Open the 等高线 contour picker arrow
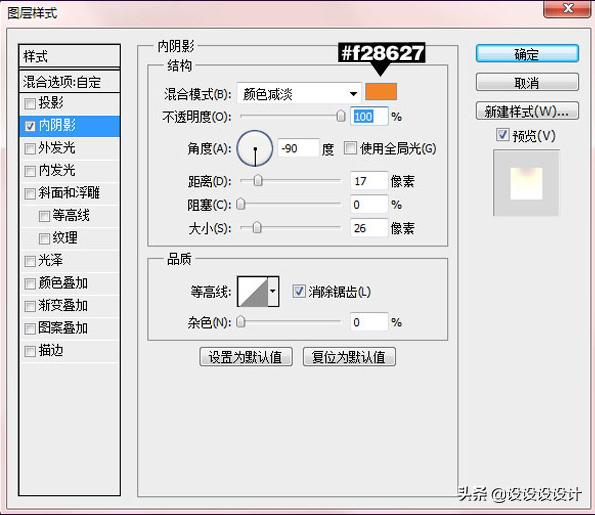 [273, 291]
